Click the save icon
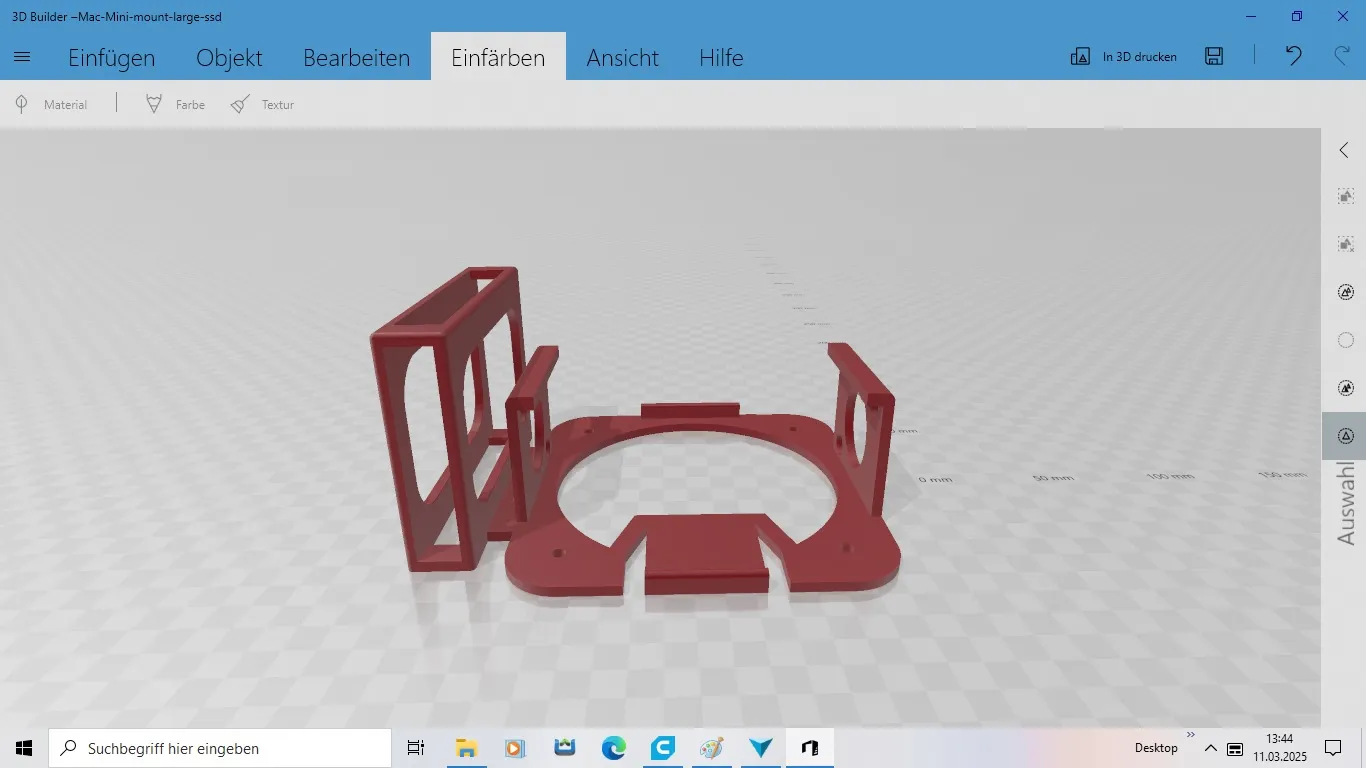The width and height of the screenshot is (1366, 768). tap(1214, 57)
